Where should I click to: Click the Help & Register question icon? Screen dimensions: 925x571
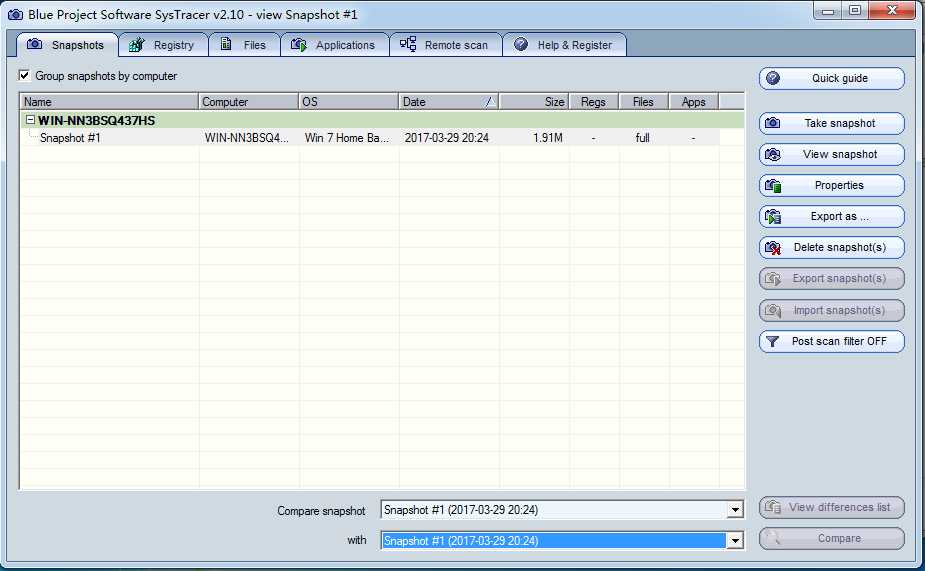point(521,44)
